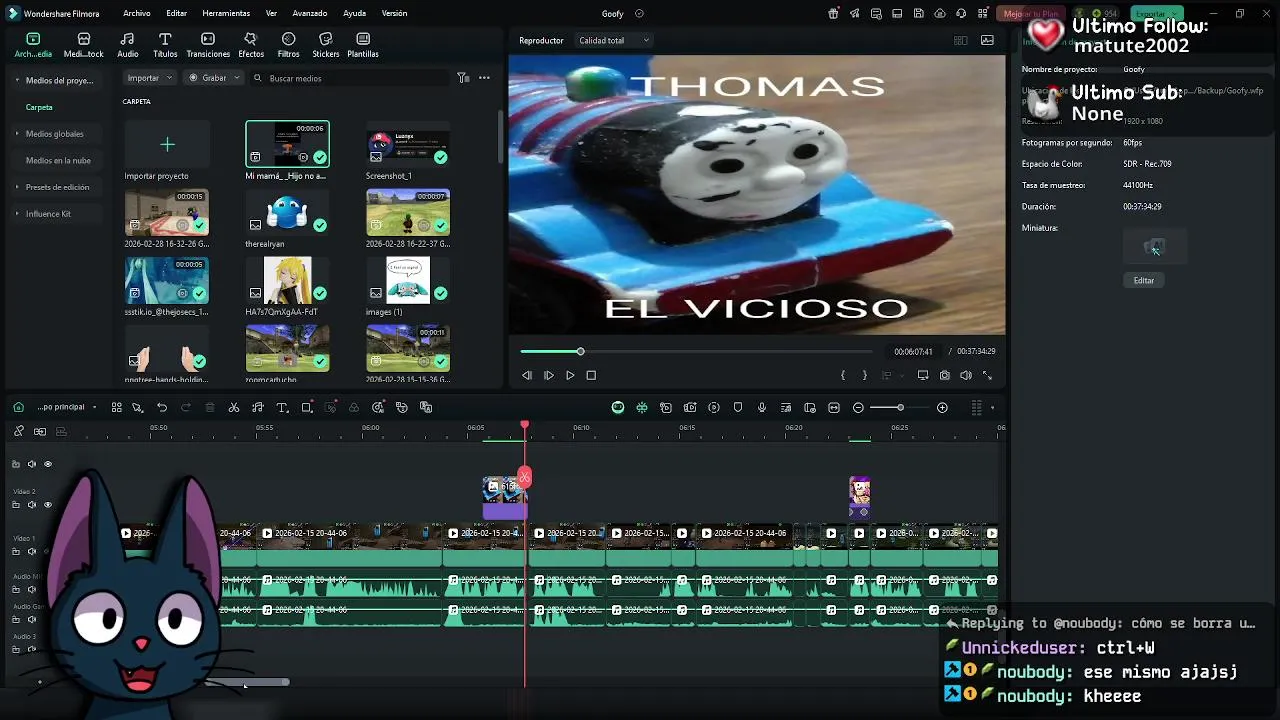The width and height of the screenshot is (1280, 720).
Task: Select the Screenshot_1 media thumbnail
Action: pos(408,144)
